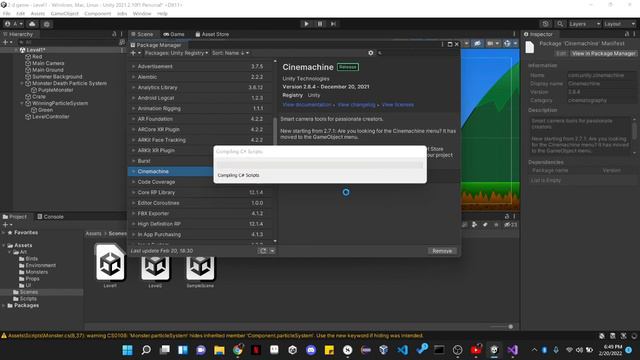Open the Component menu

(98, 13)
